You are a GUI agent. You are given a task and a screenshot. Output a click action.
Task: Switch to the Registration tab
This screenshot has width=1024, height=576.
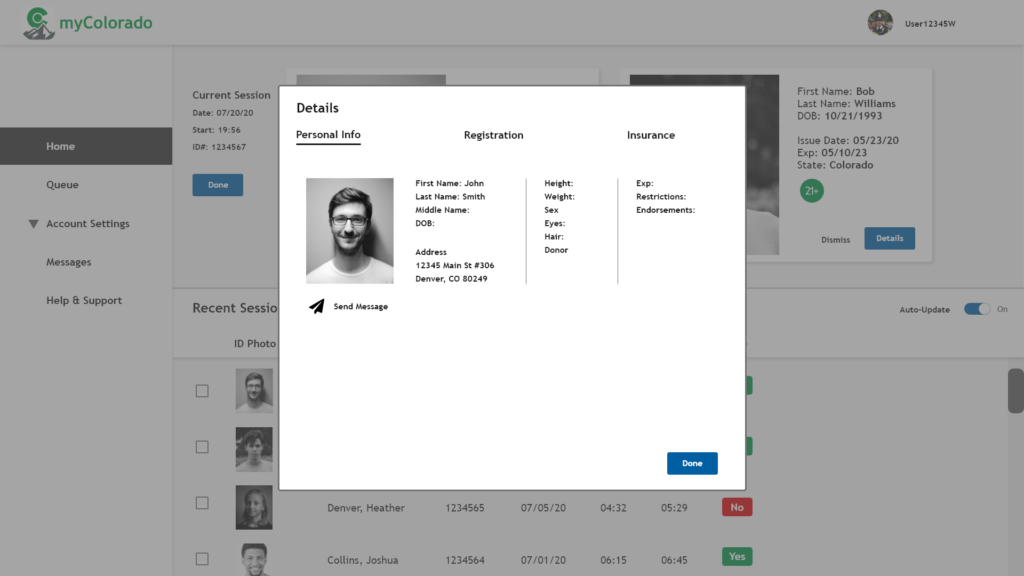click(493, 135)
